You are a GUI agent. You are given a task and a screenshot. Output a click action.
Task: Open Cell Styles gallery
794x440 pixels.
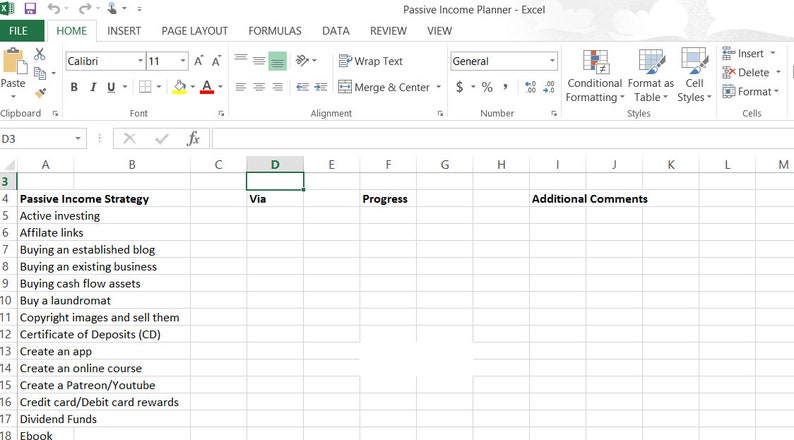click(x=694, y=76)
